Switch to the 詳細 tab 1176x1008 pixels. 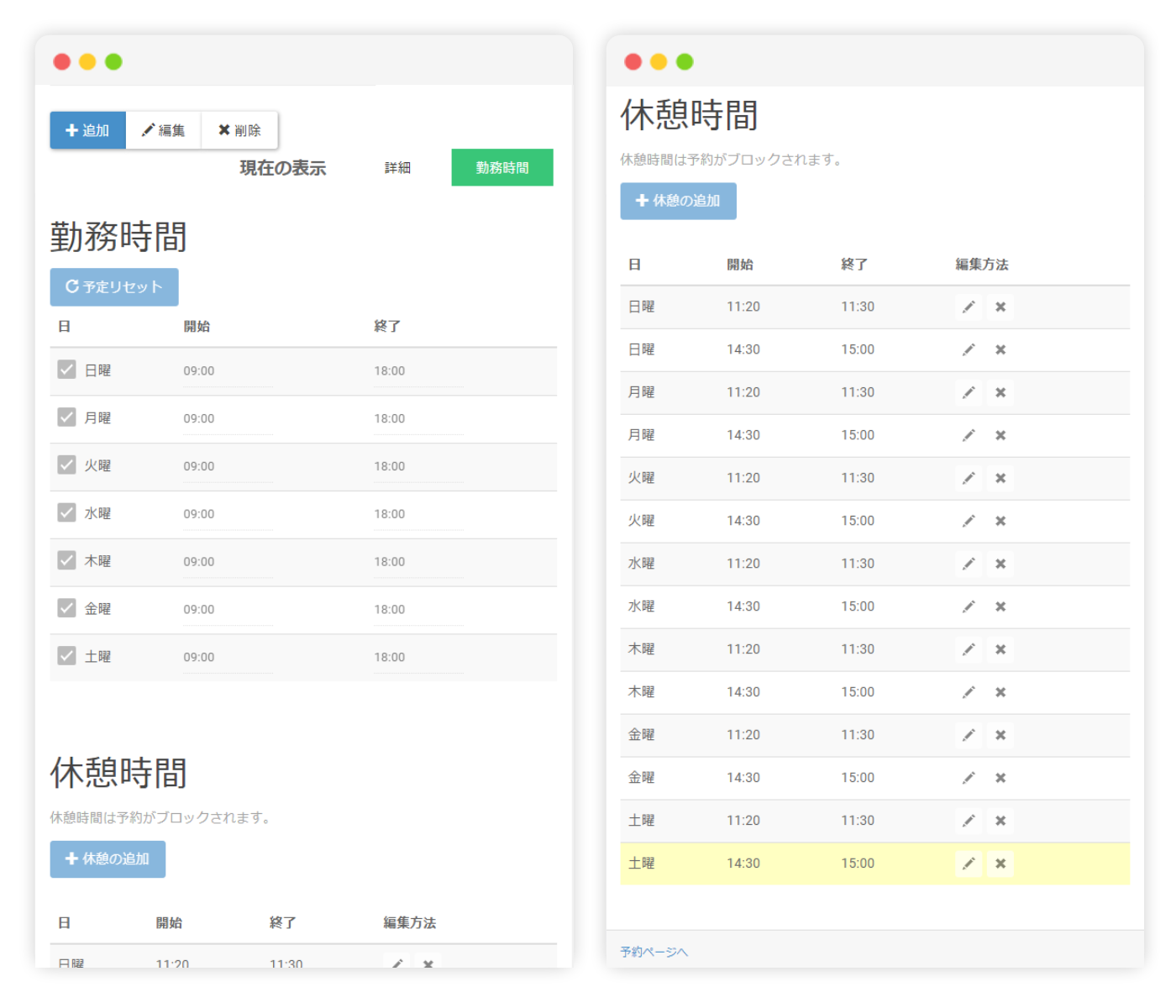[397, 168]
